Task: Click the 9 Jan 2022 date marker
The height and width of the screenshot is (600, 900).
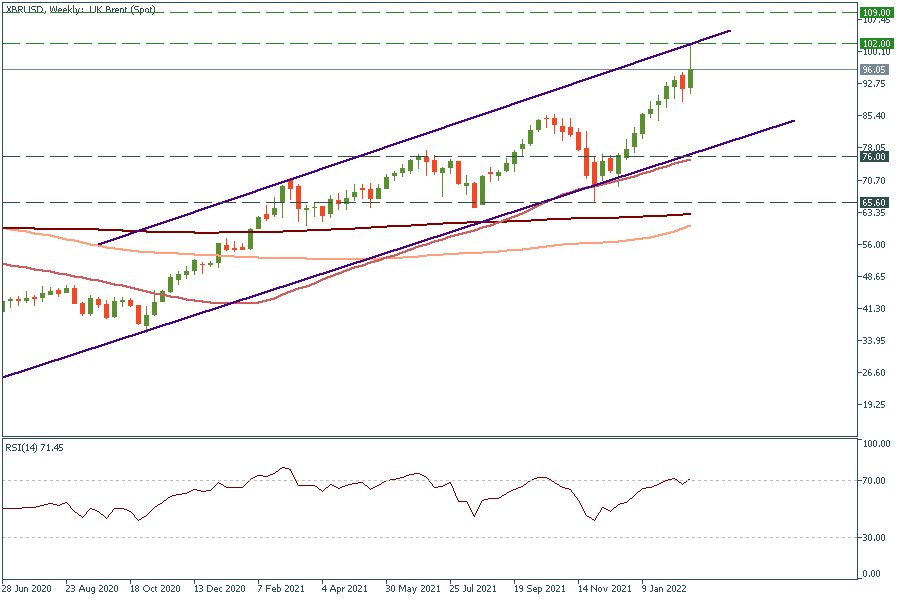Action: click(x=666, y=589)
